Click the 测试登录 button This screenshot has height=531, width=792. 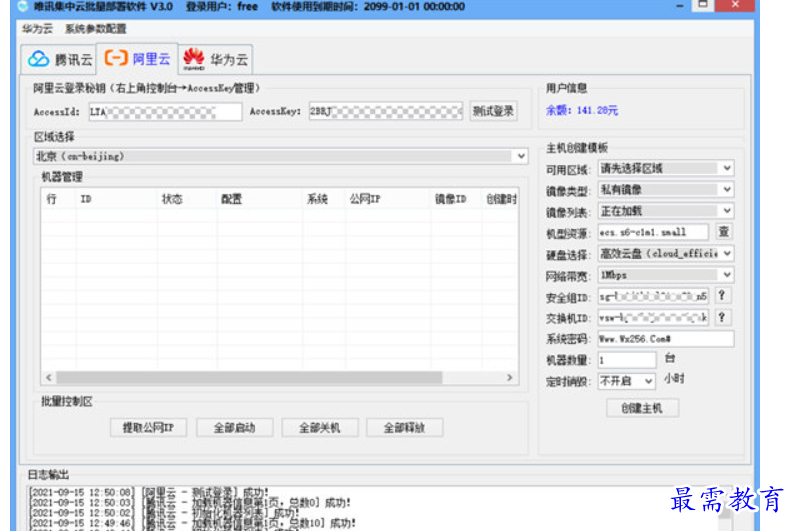pos(493,111)
